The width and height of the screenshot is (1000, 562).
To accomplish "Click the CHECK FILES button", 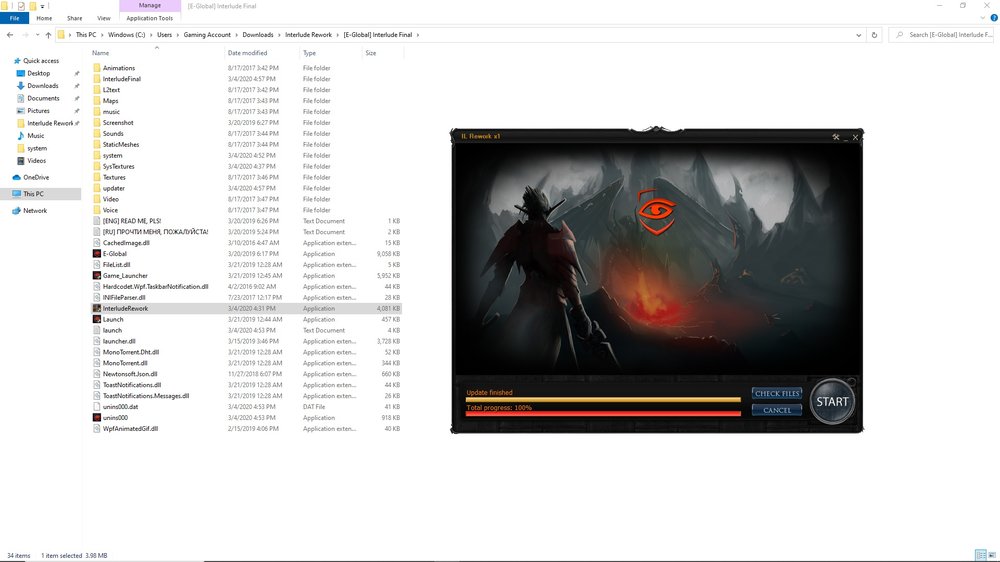I will click(x=777, y=394).
